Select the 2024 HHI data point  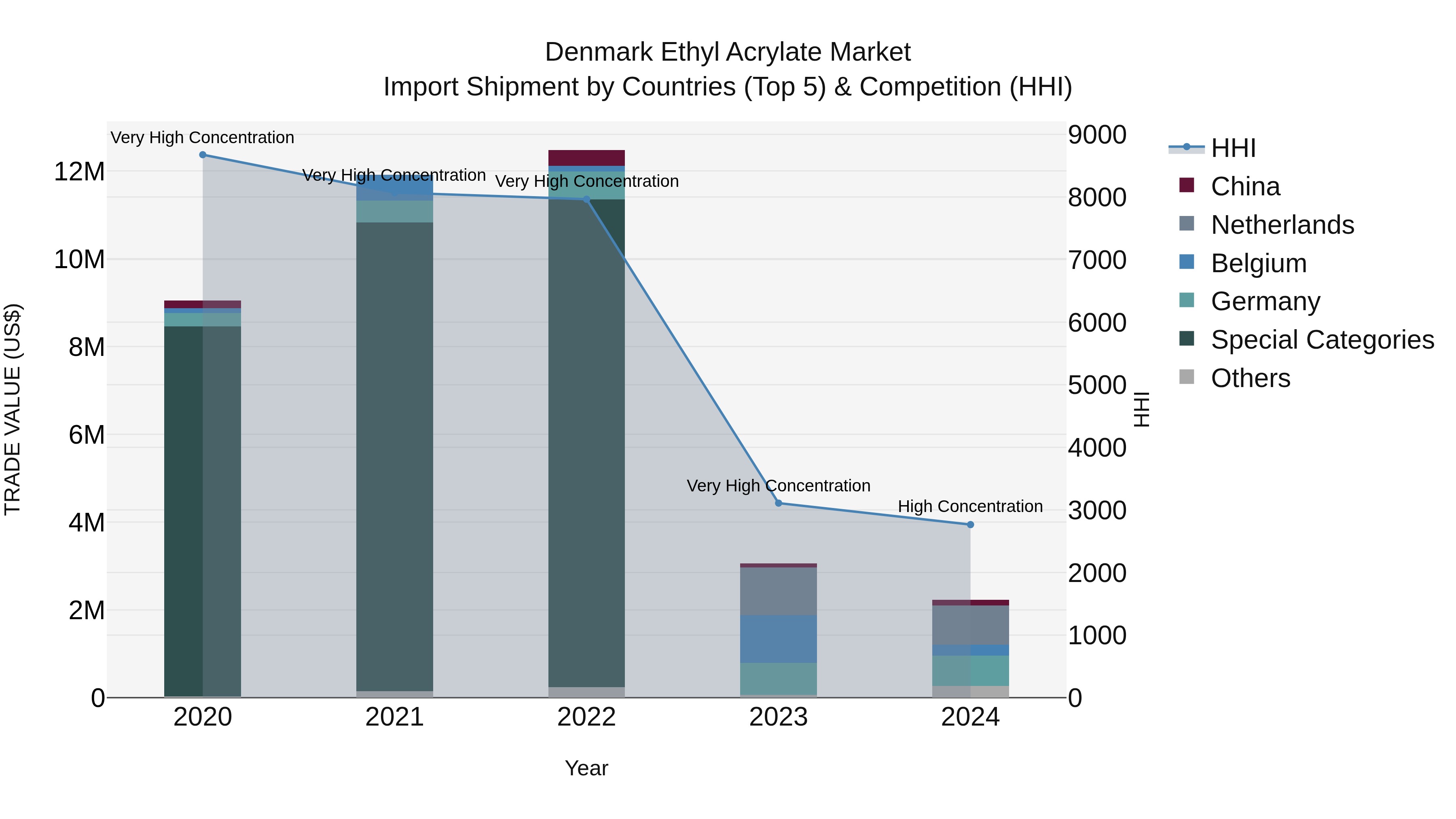[971, 525]
